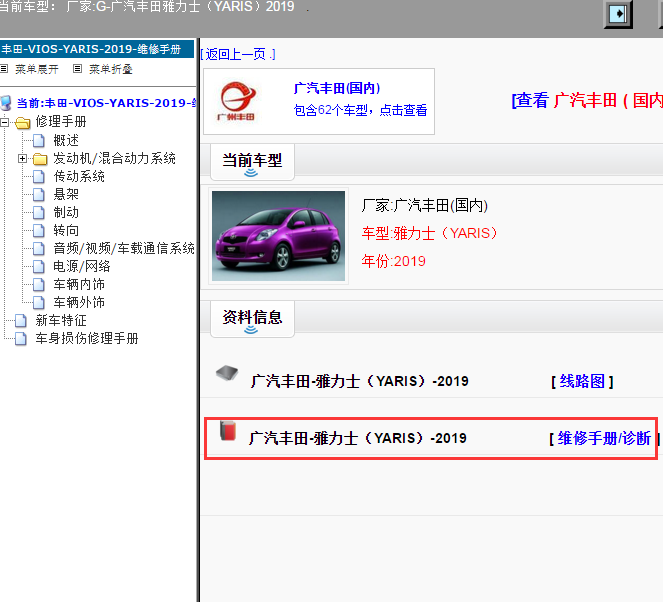Click the 查看 广汽丰田 link at right
Image resolution: width=663 pixels, height=602 pixels.
coord(587,101)
